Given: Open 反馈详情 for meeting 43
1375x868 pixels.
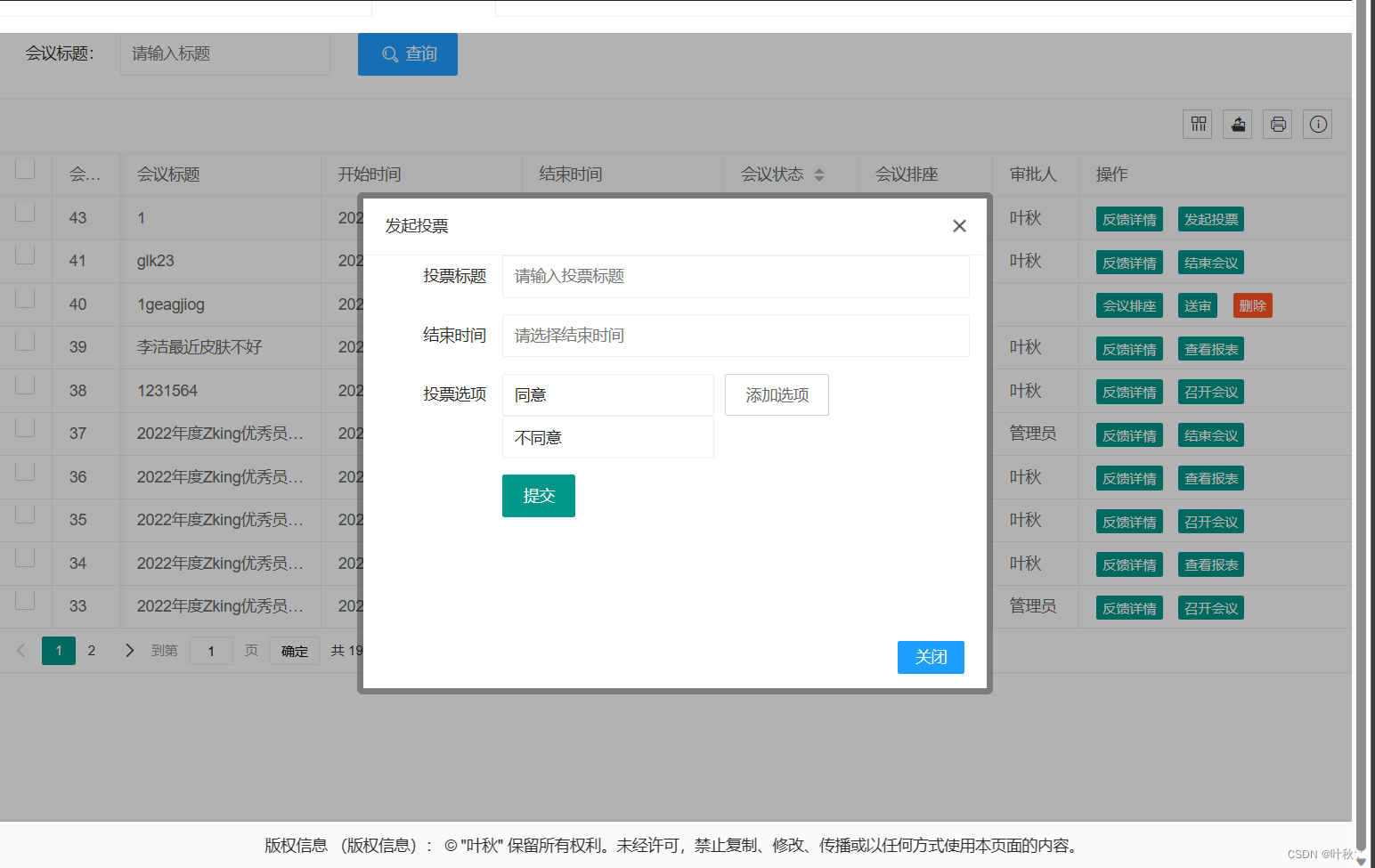Looking at the screenshot, I should pos(1129,219).
